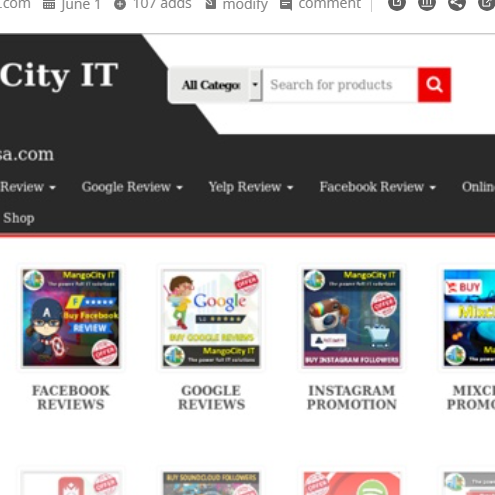Click the 'June 1' date text
This screenshot has width=495, height=495.
80,5
